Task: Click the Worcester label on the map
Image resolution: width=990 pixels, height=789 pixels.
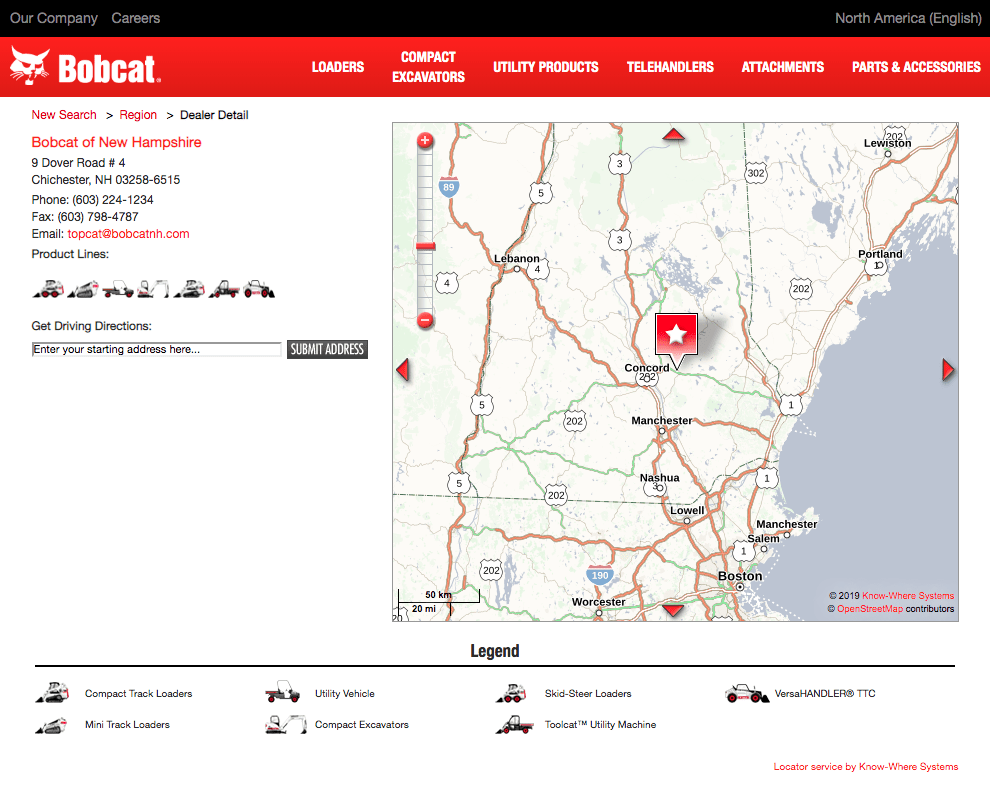Action: click(599, 602)
